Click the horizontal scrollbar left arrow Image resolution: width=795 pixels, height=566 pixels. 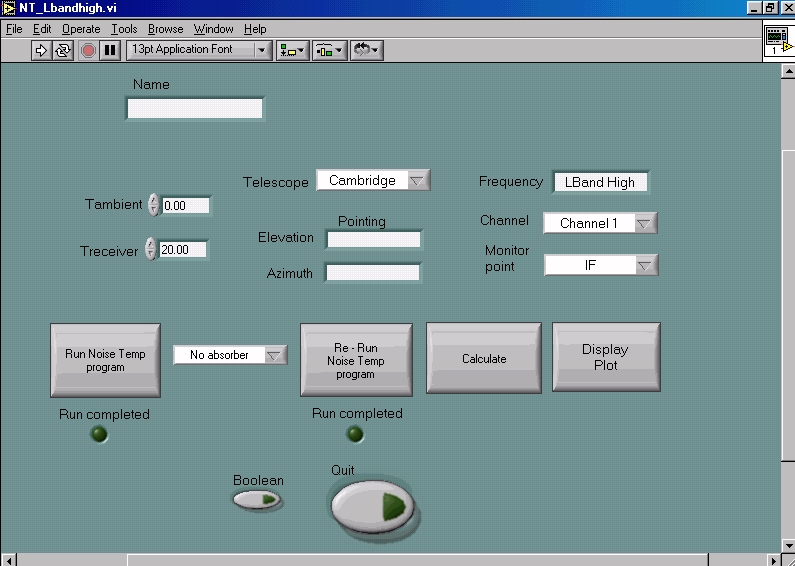[x=9, y=560]
